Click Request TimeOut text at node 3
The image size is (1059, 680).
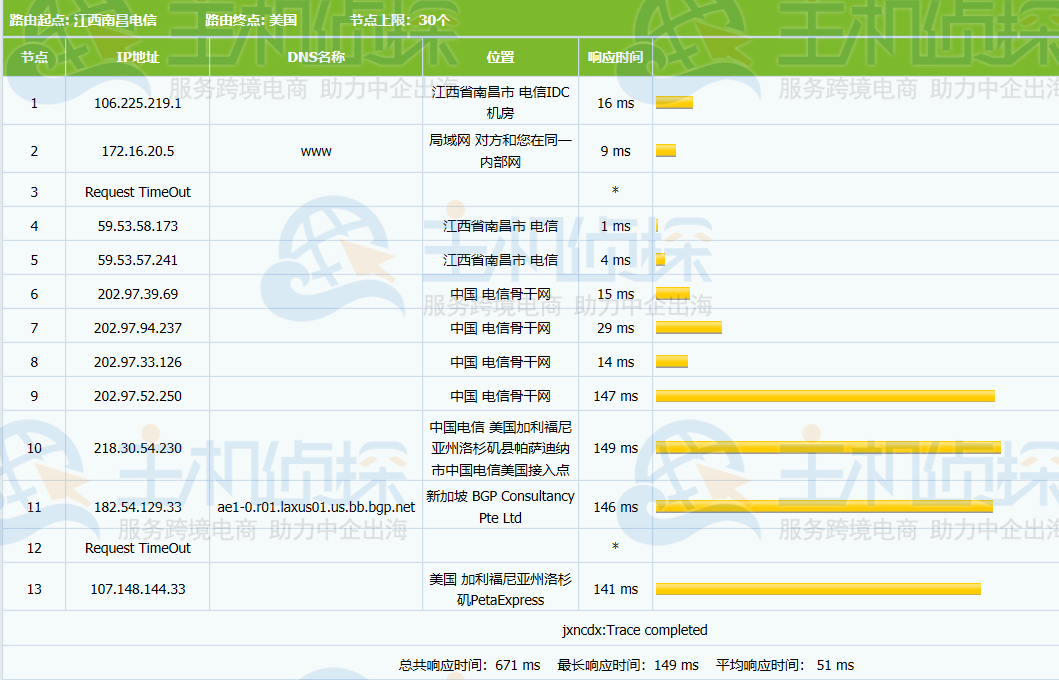pos(137,191)
